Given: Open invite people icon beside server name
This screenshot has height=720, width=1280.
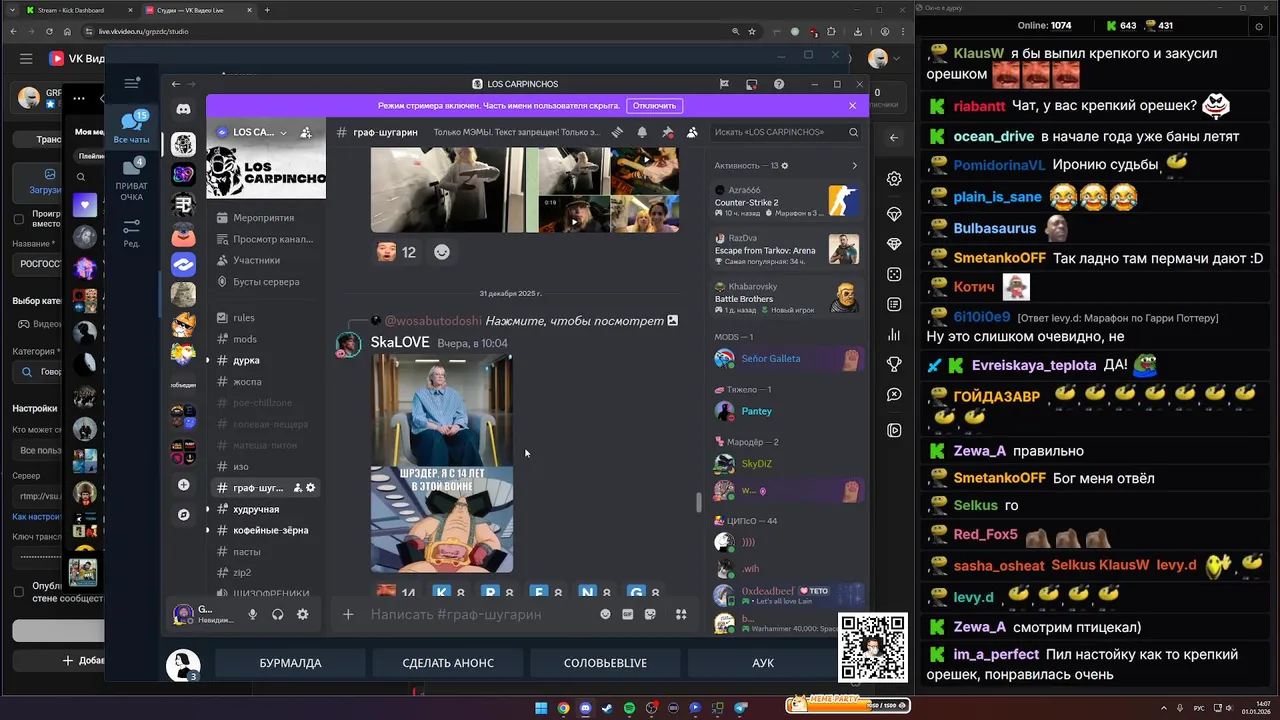Looking at the screenshot, I should pyautogui.click(x=306, y=132).
